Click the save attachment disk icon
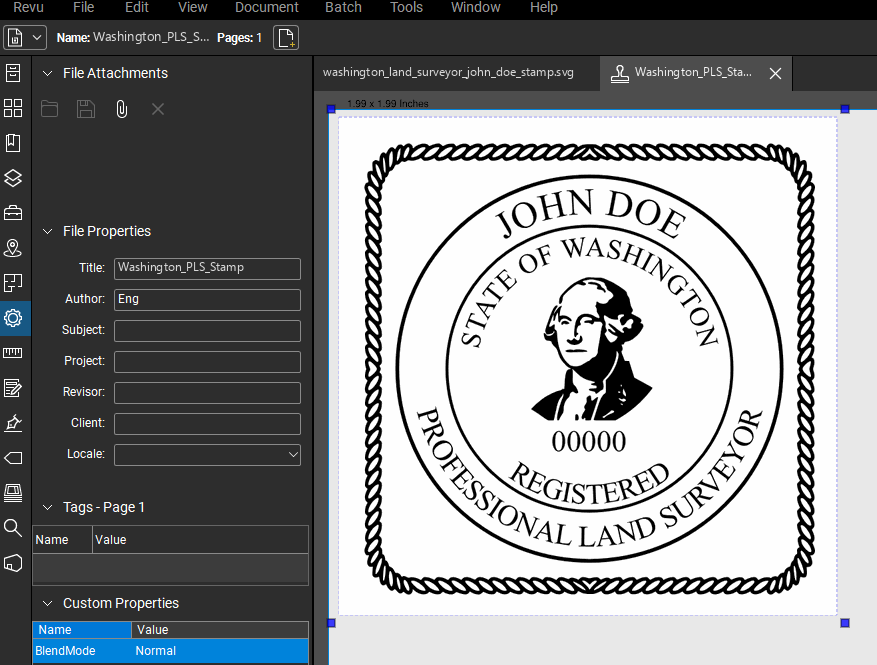The height and width of the screenshot is (665, 877). [86, 109]
